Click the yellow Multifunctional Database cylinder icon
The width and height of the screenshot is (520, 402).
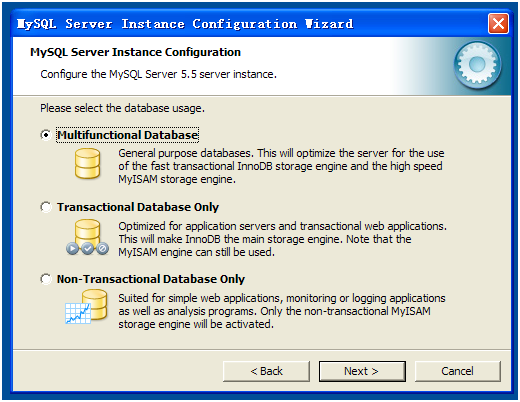(x=87, y=163)
